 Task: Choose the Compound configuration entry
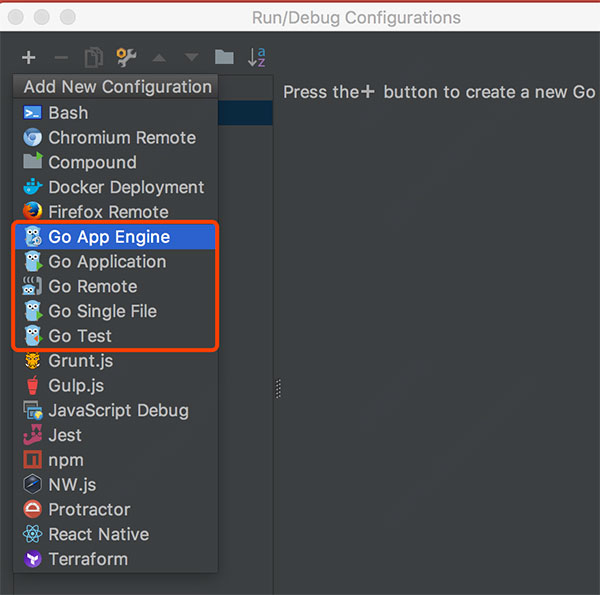(115, 162)
